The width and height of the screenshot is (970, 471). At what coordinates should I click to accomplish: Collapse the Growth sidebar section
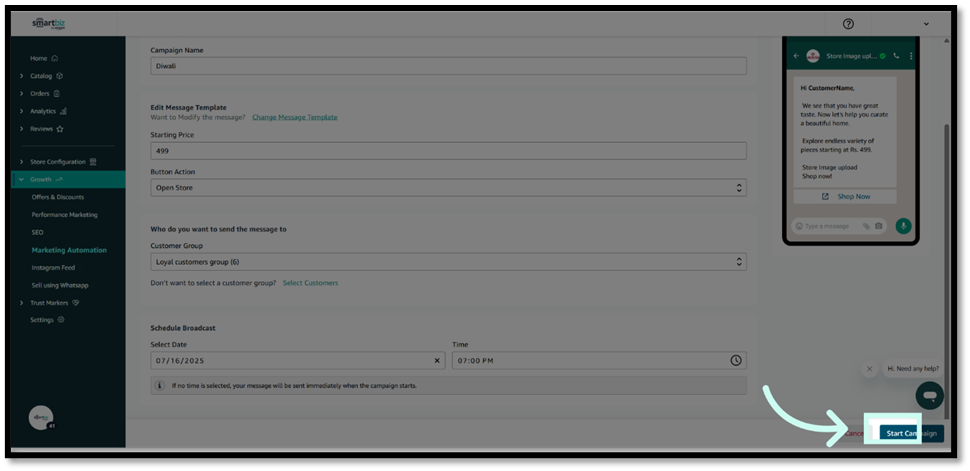click(22, 179)
